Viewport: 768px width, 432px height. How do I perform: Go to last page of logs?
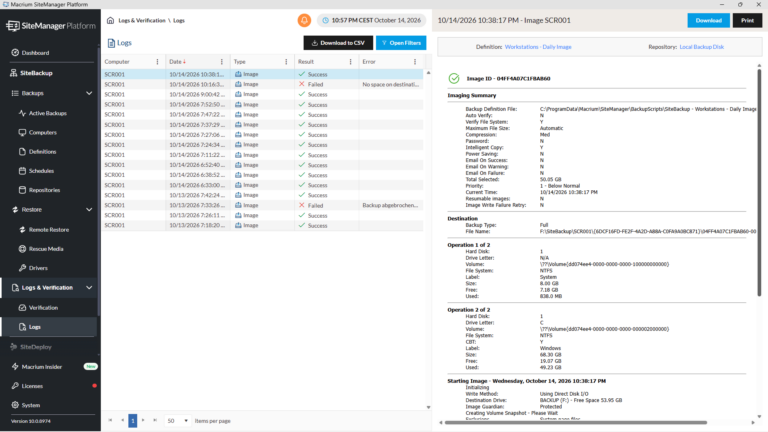tap(155, 420)
